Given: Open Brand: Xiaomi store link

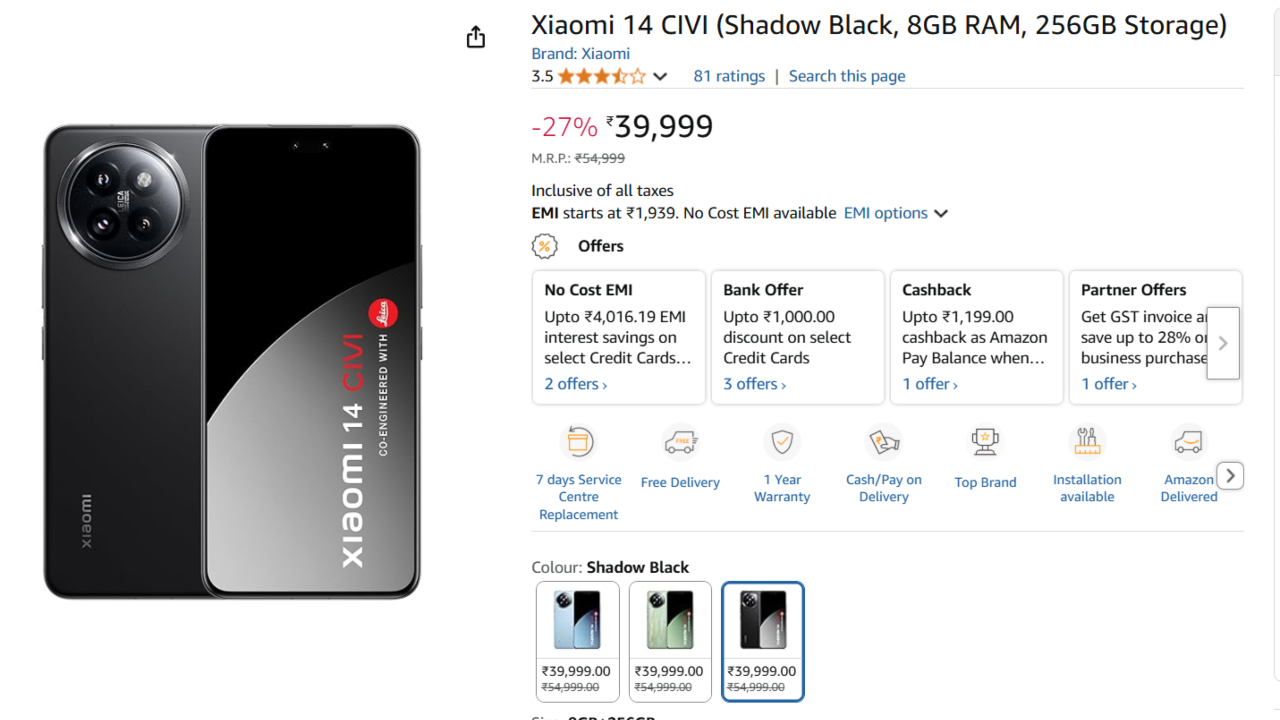Looking at the screenshot, I should (580, 54).
